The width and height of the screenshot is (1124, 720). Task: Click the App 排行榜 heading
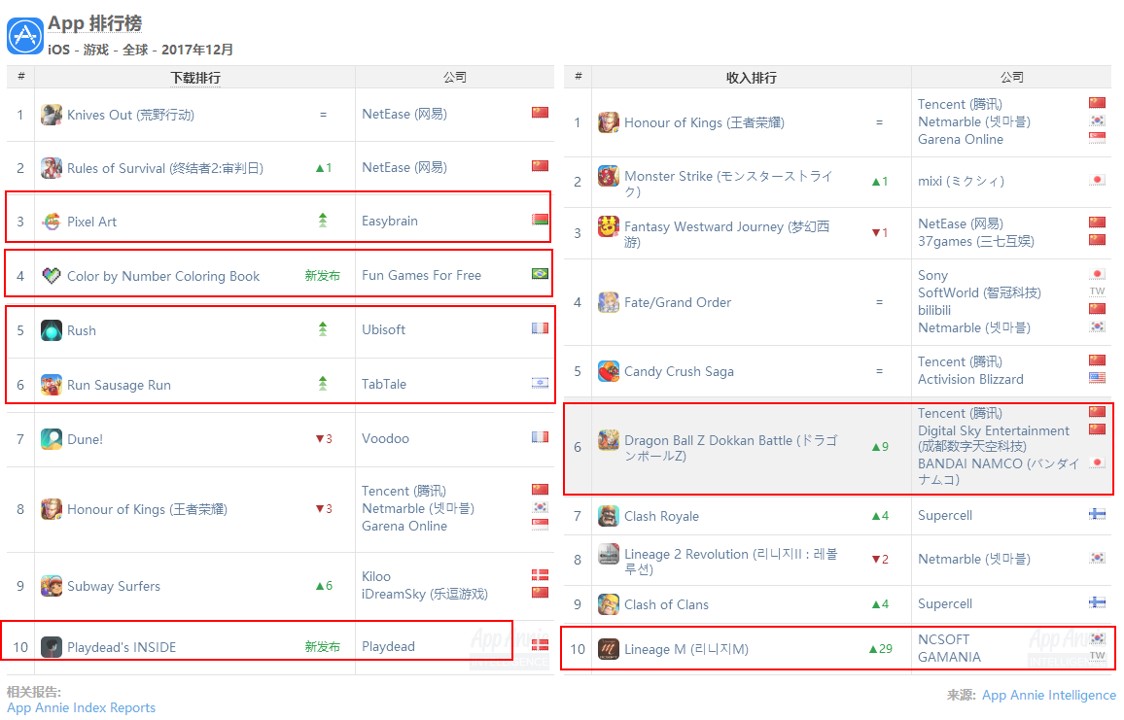95,23
